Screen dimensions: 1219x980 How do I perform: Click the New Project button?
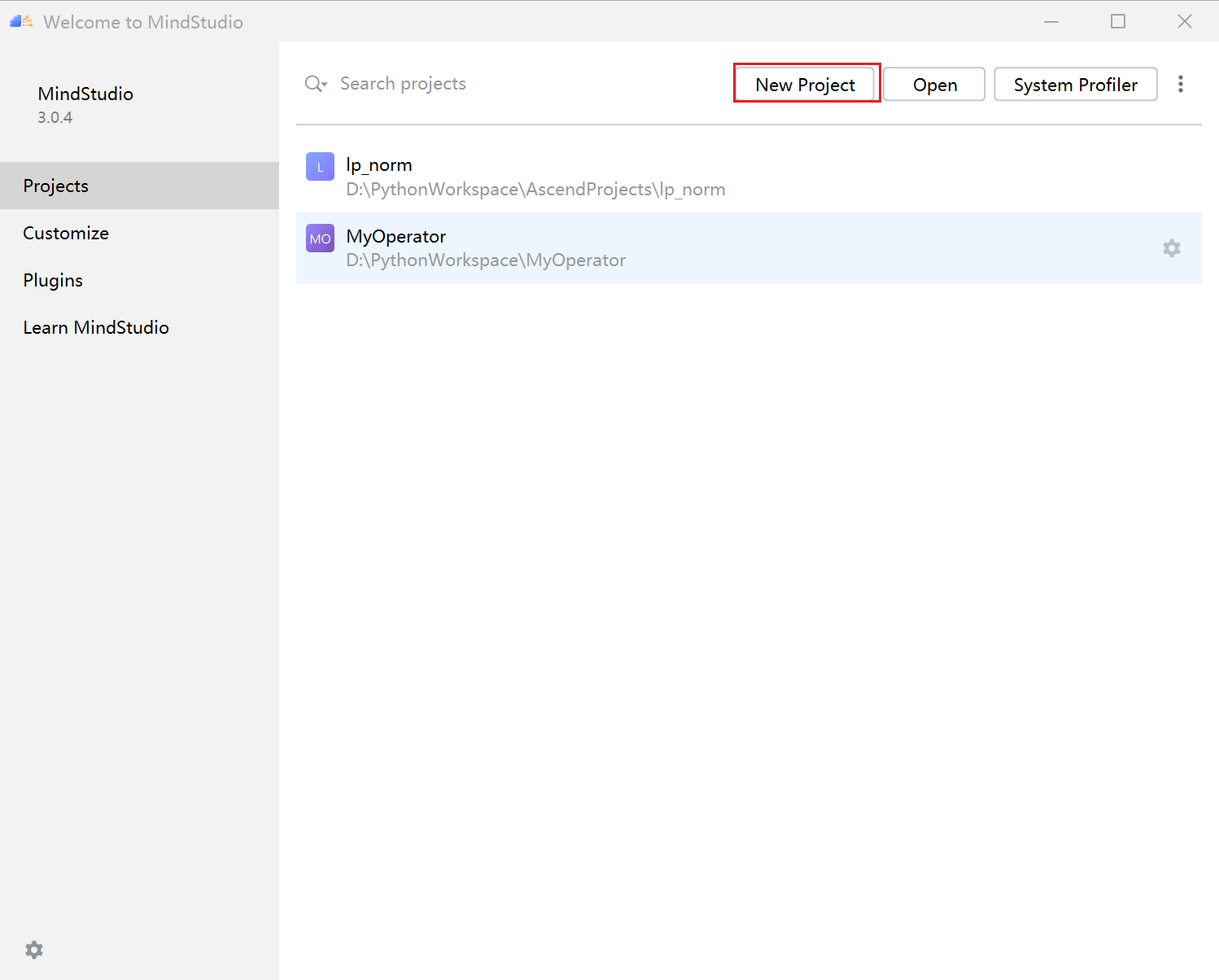pyautogui.click(x=805, y=84)
